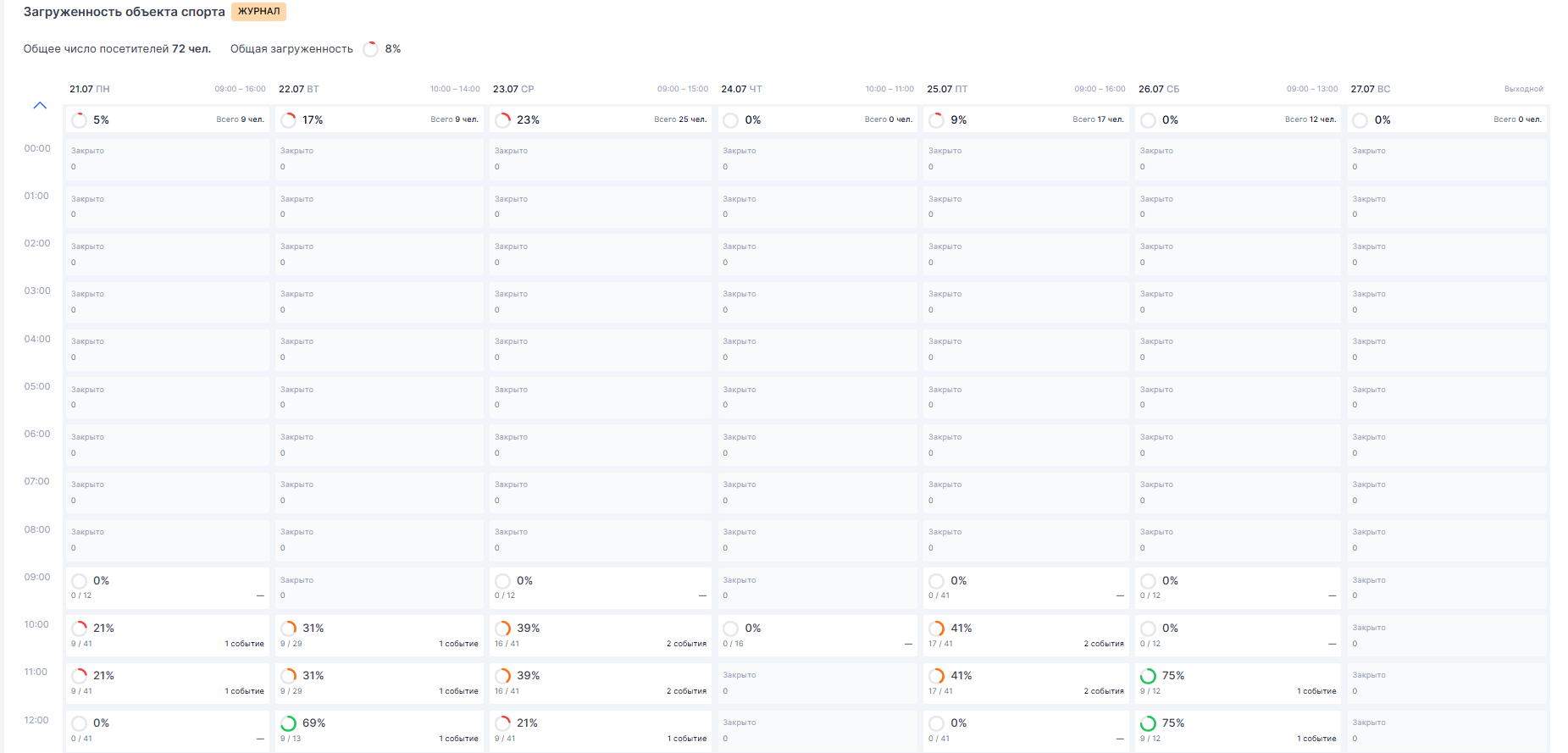Collapse the schedule with the up chevron

(x=40, y=106)
